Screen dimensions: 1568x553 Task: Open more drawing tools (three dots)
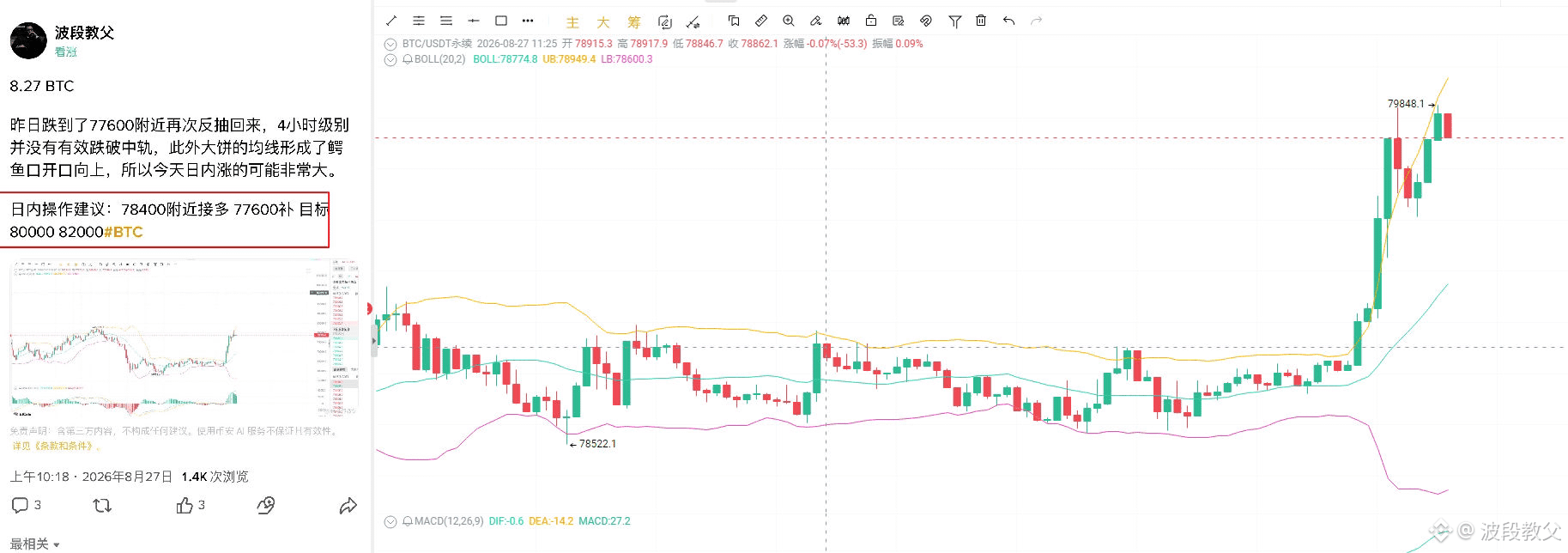click(x=528, y=21)
